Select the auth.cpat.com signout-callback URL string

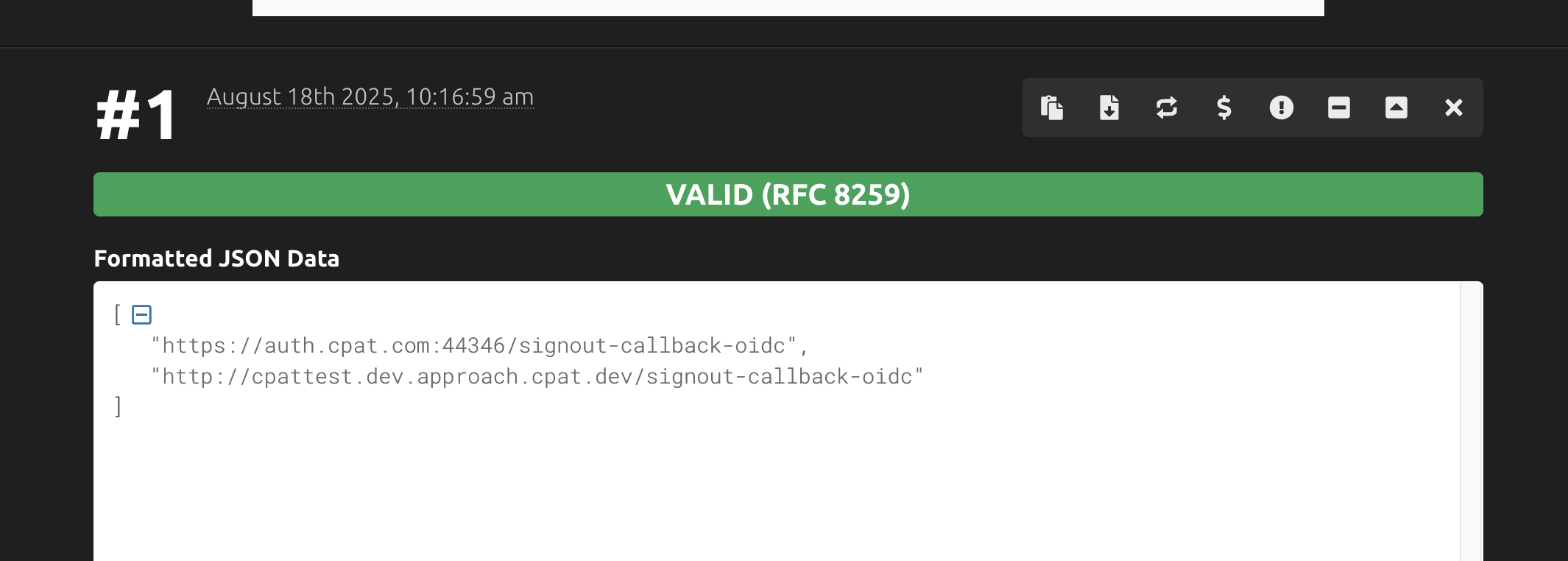pyautogui.click(x=480, y=345)
